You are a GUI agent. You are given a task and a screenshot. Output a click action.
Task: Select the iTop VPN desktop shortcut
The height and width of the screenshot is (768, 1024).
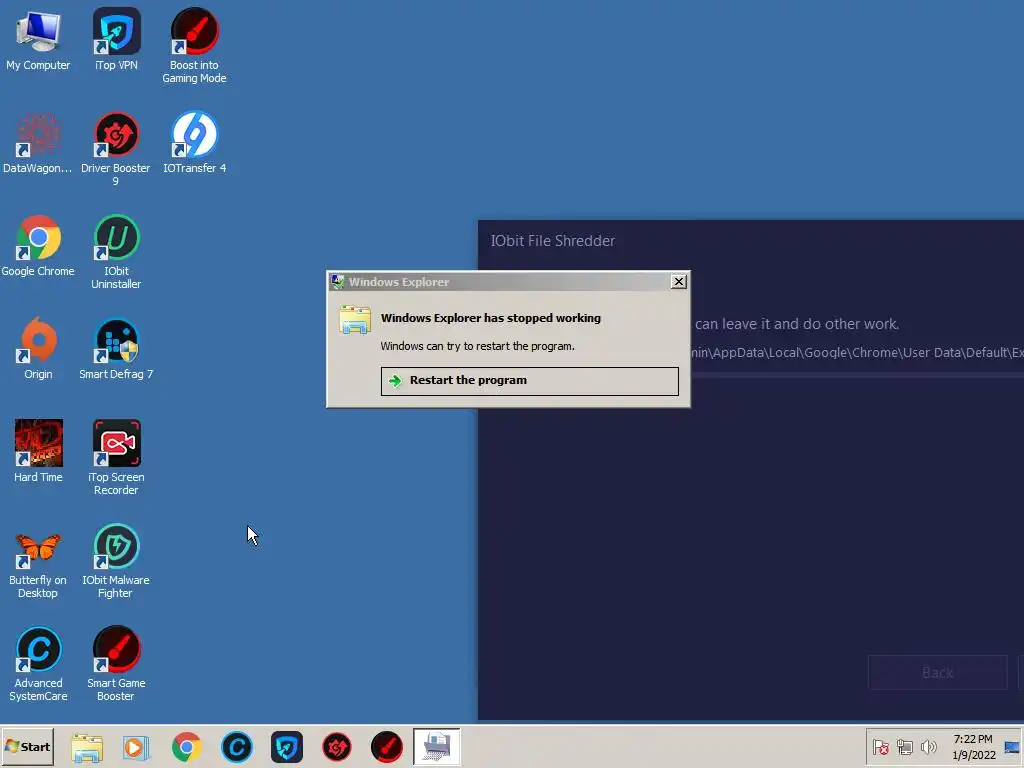tap(116, 39)
